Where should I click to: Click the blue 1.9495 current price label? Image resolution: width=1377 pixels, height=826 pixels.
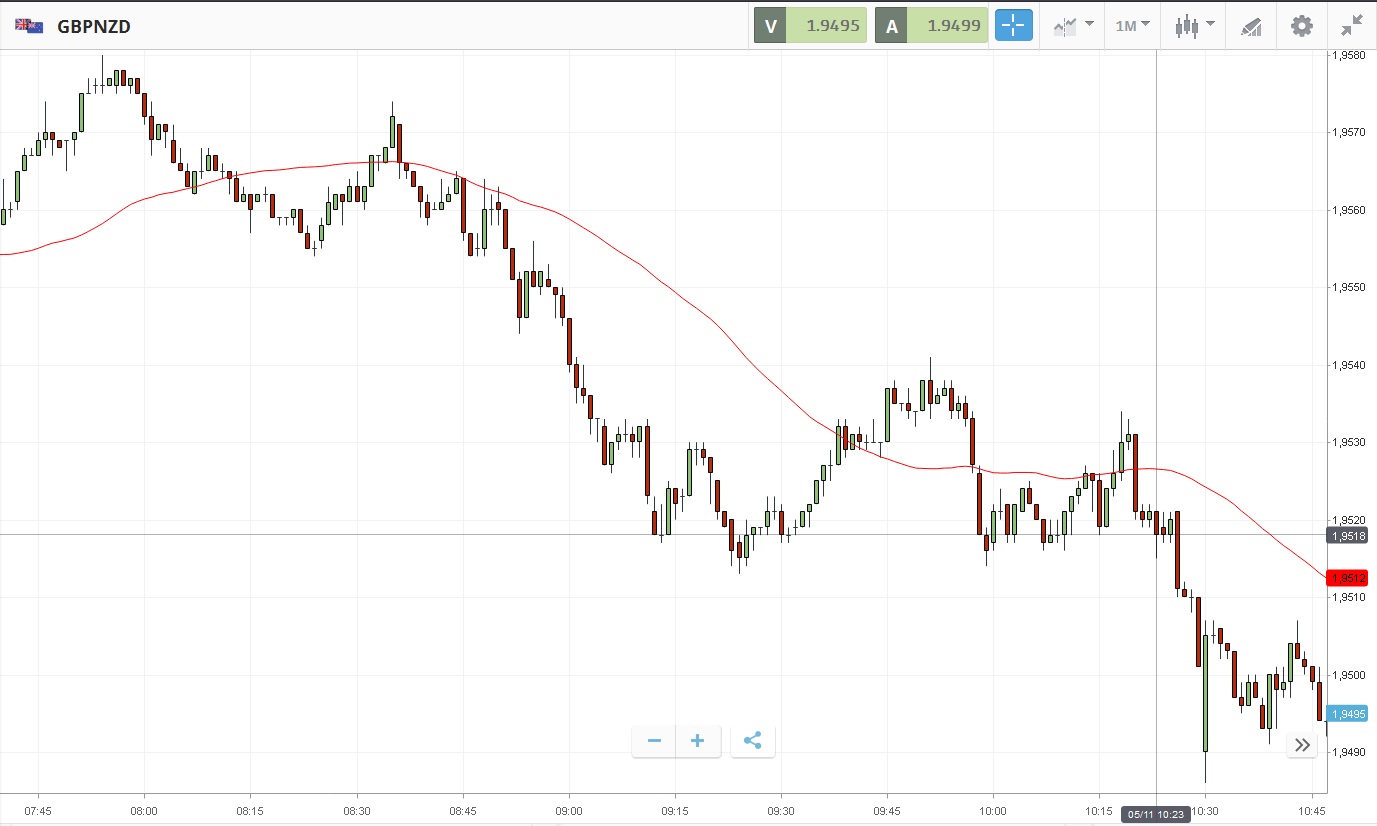click(1346, 714)
